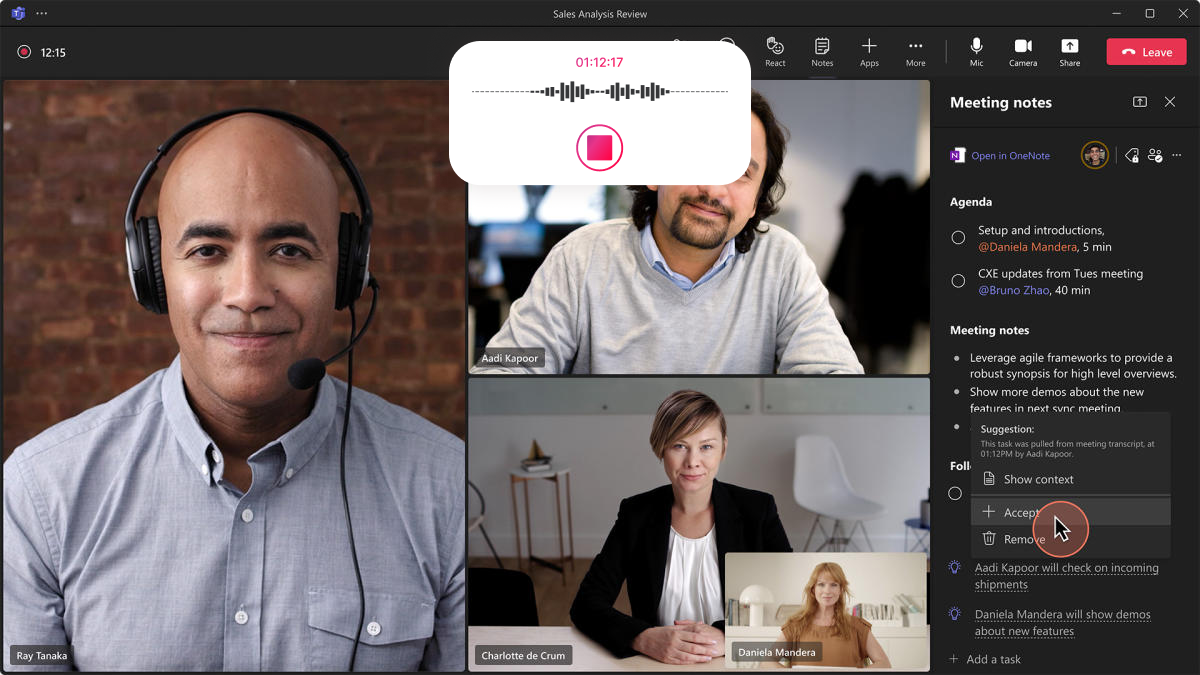Open the Apps panel from the toolbar

pos(869,51)
